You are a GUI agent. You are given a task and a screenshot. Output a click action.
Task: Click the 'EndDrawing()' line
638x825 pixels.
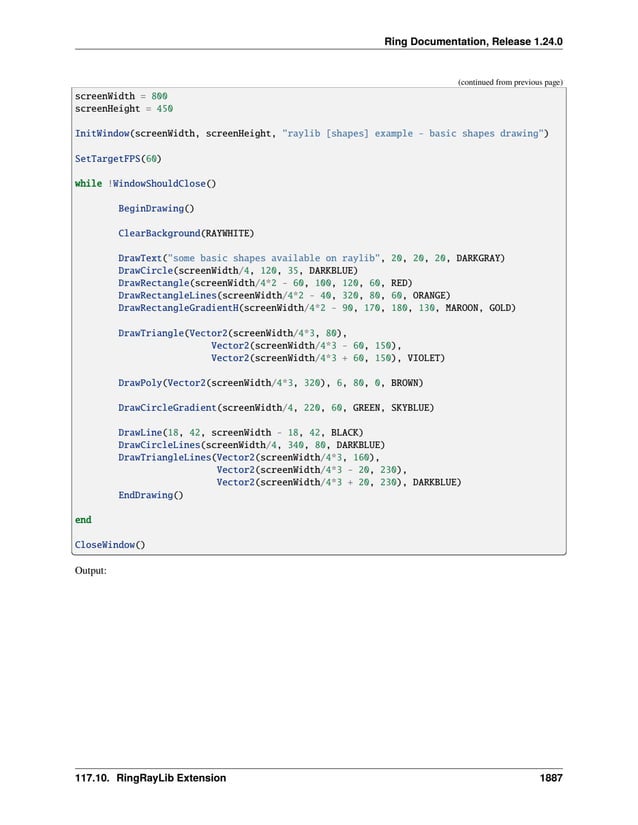click(151, 495)
